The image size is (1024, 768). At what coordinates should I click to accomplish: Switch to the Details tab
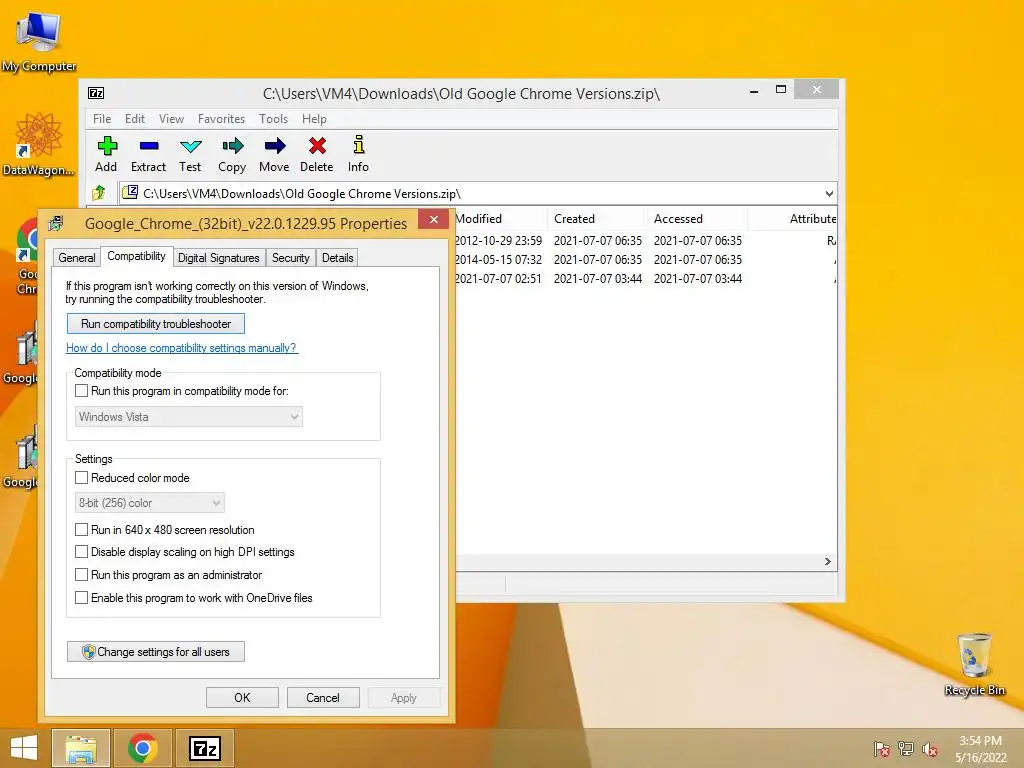click(338, 258)
